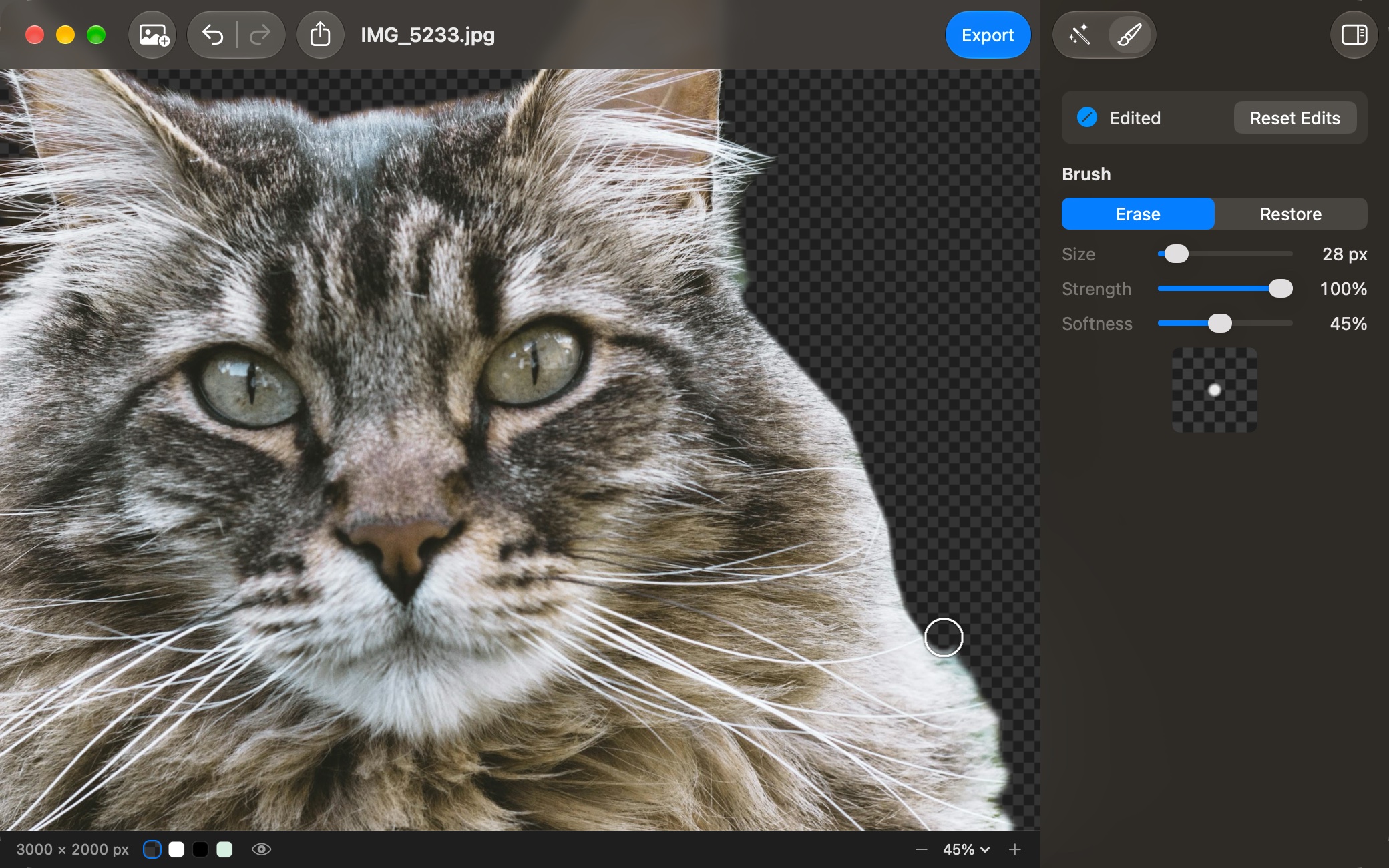Select the light green background swatch
Screen dimensions: 1389x868
(224, 849)
